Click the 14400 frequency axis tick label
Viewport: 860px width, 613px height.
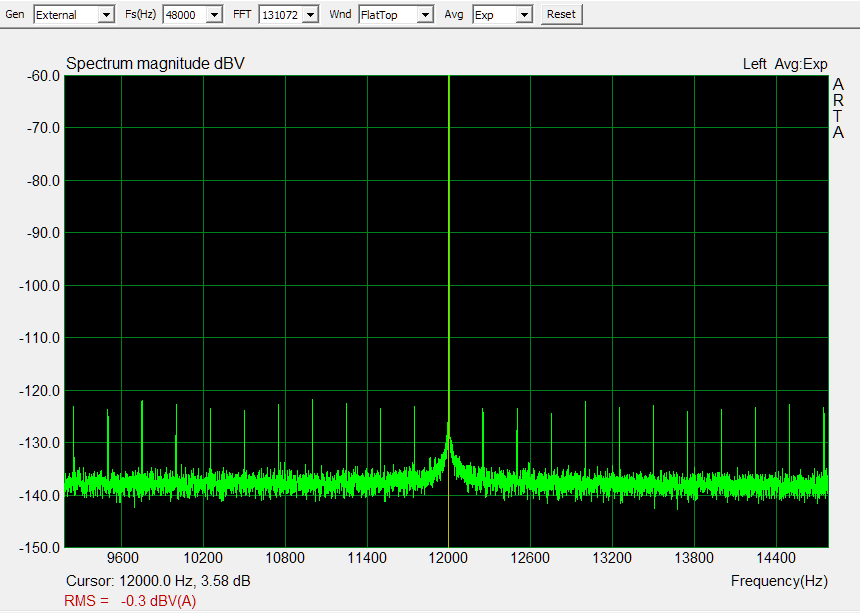click(776, 558)
